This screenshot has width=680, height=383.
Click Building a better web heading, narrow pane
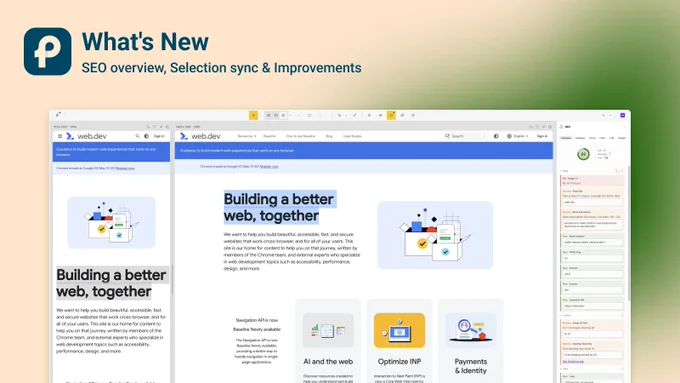pos(111,283)
